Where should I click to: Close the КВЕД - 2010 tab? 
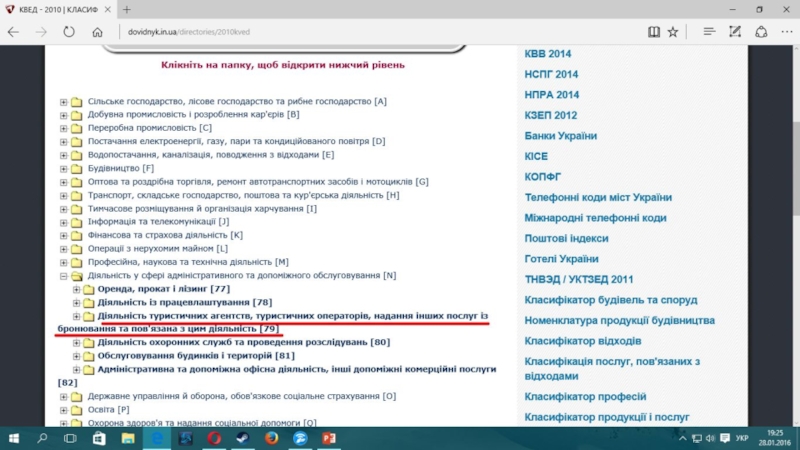point(108,9)
